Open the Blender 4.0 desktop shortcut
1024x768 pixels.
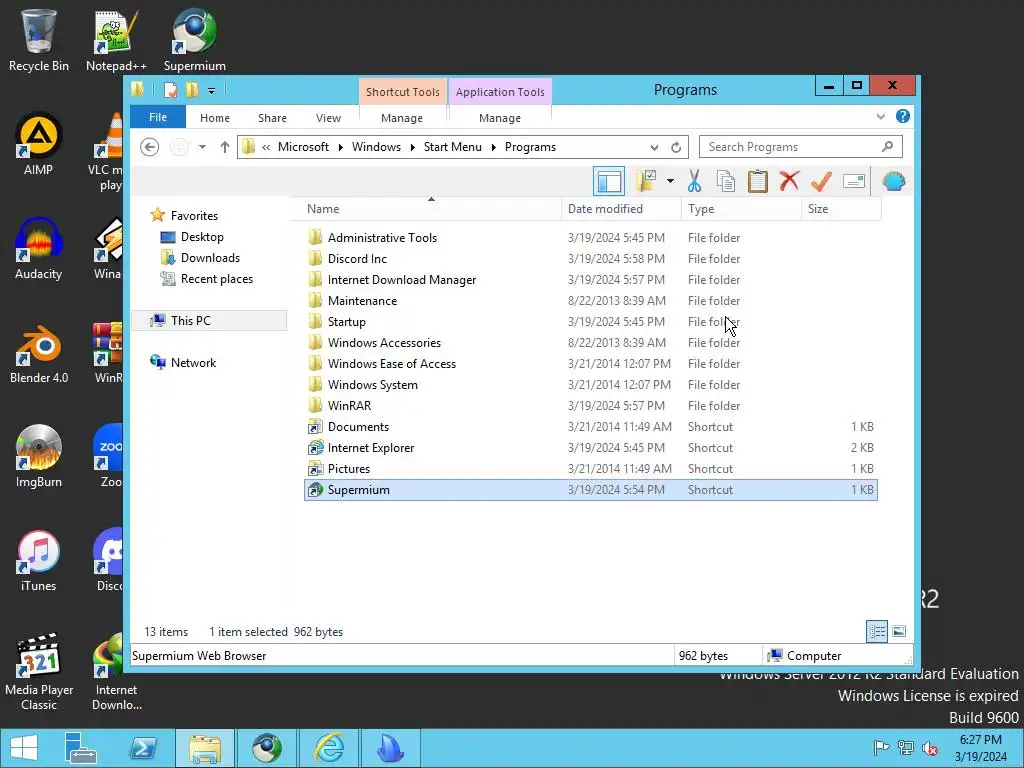pos(39,353)
